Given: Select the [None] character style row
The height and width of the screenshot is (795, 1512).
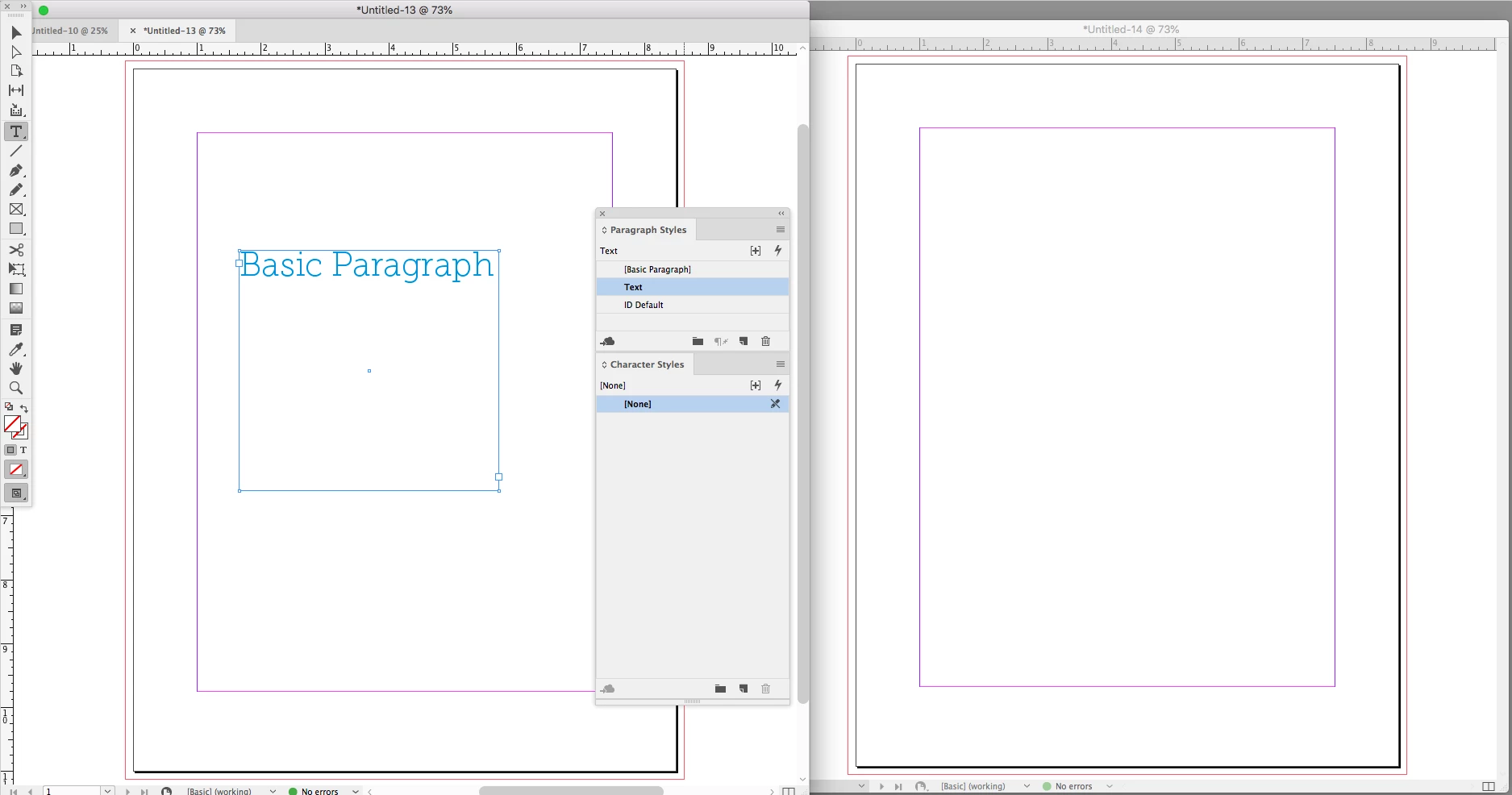Looking at the screenshot, I should [x=693, y=404].
